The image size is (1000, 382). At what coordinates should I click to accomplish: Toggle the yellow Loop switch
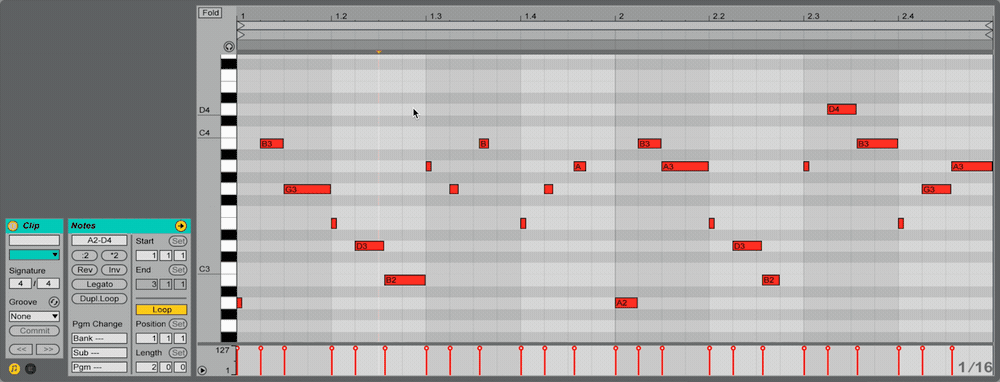tap(161, 309)
